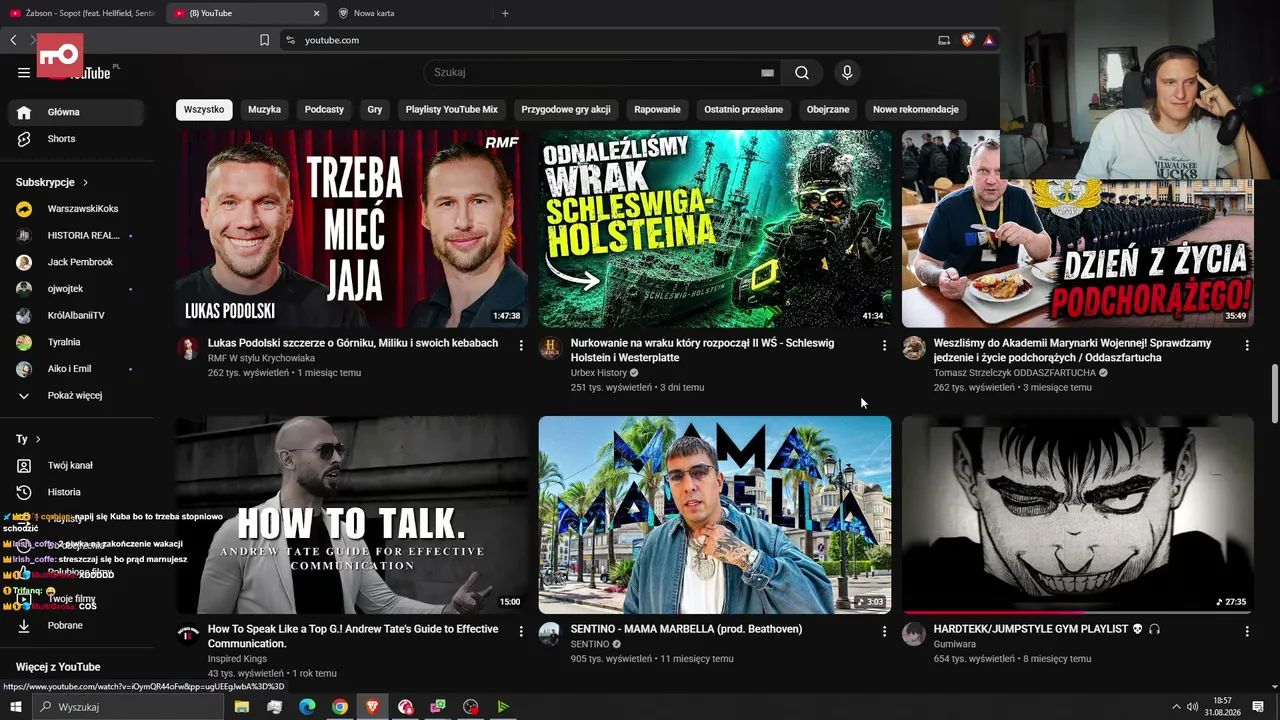Select the Nowe rekomendacje filter chip
Viewport: 1280px width, 720px height.
(916, 109)
